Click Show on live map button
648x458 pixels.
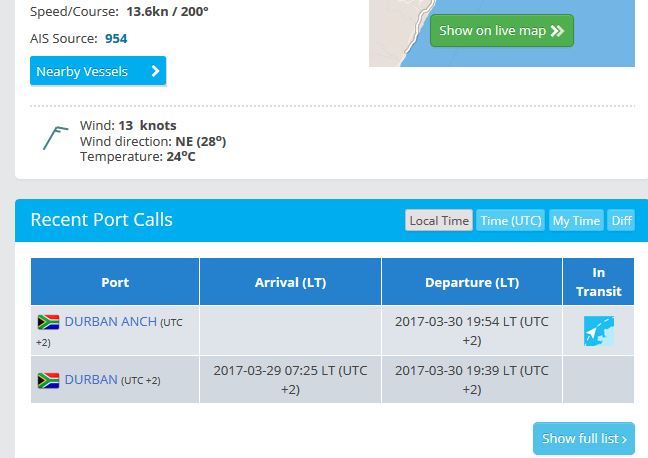[502, 31]
